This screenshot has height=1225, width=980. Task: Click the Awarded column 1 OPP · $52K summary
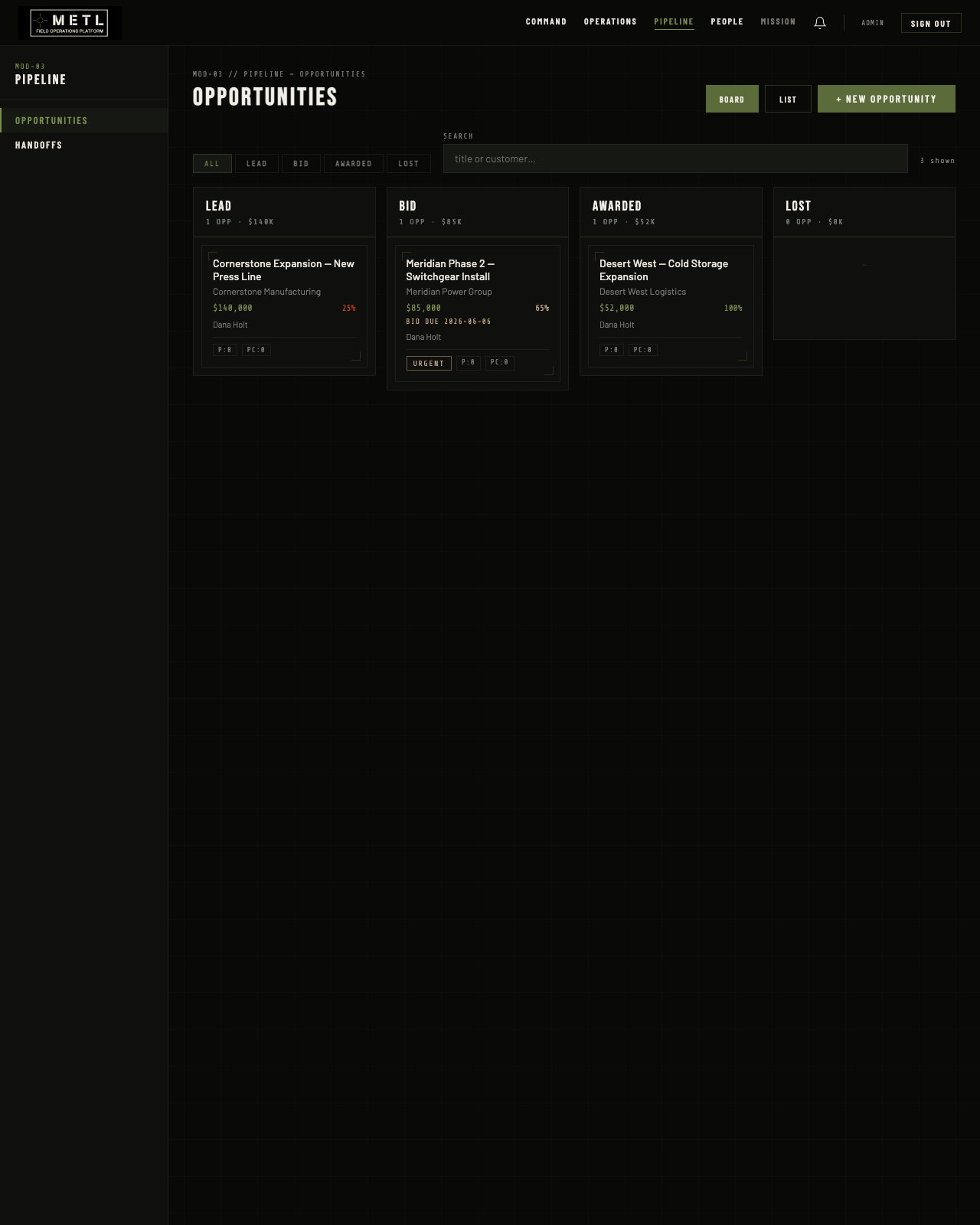(624, 222)
